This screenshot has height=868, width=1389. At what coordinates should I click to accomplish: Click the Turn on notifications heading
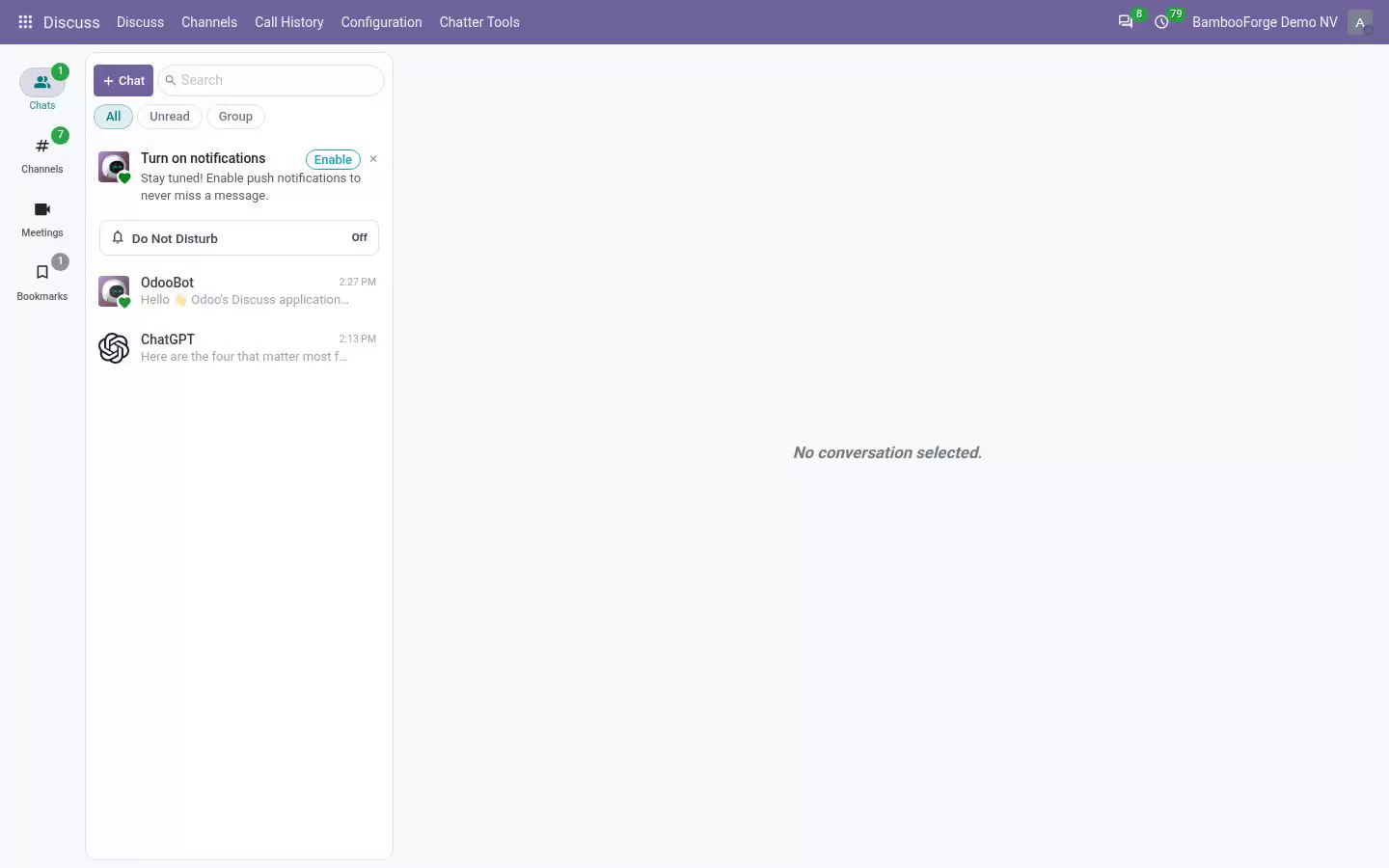203,158
